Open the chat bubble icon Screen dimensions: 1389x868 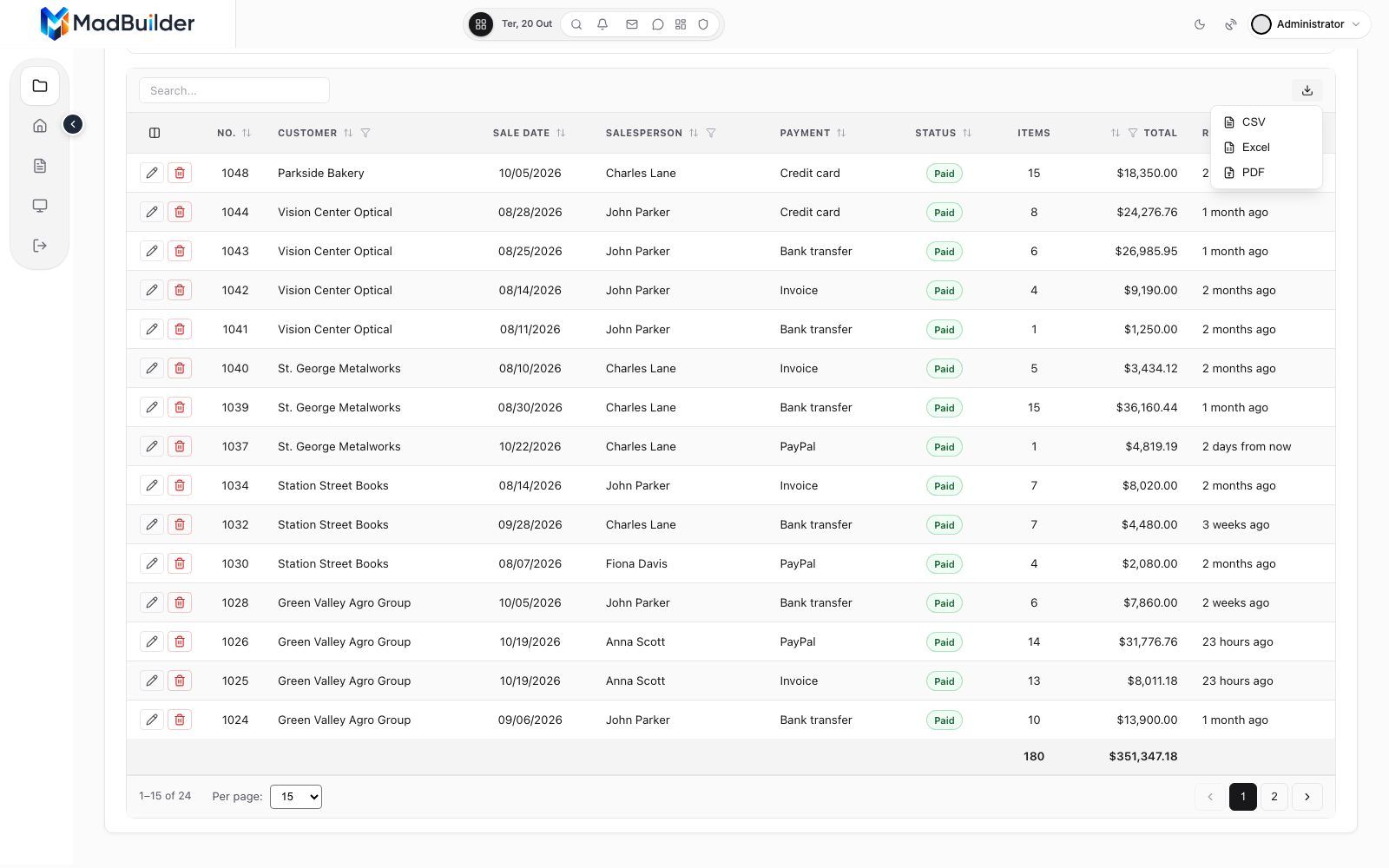tap(658, 24)
